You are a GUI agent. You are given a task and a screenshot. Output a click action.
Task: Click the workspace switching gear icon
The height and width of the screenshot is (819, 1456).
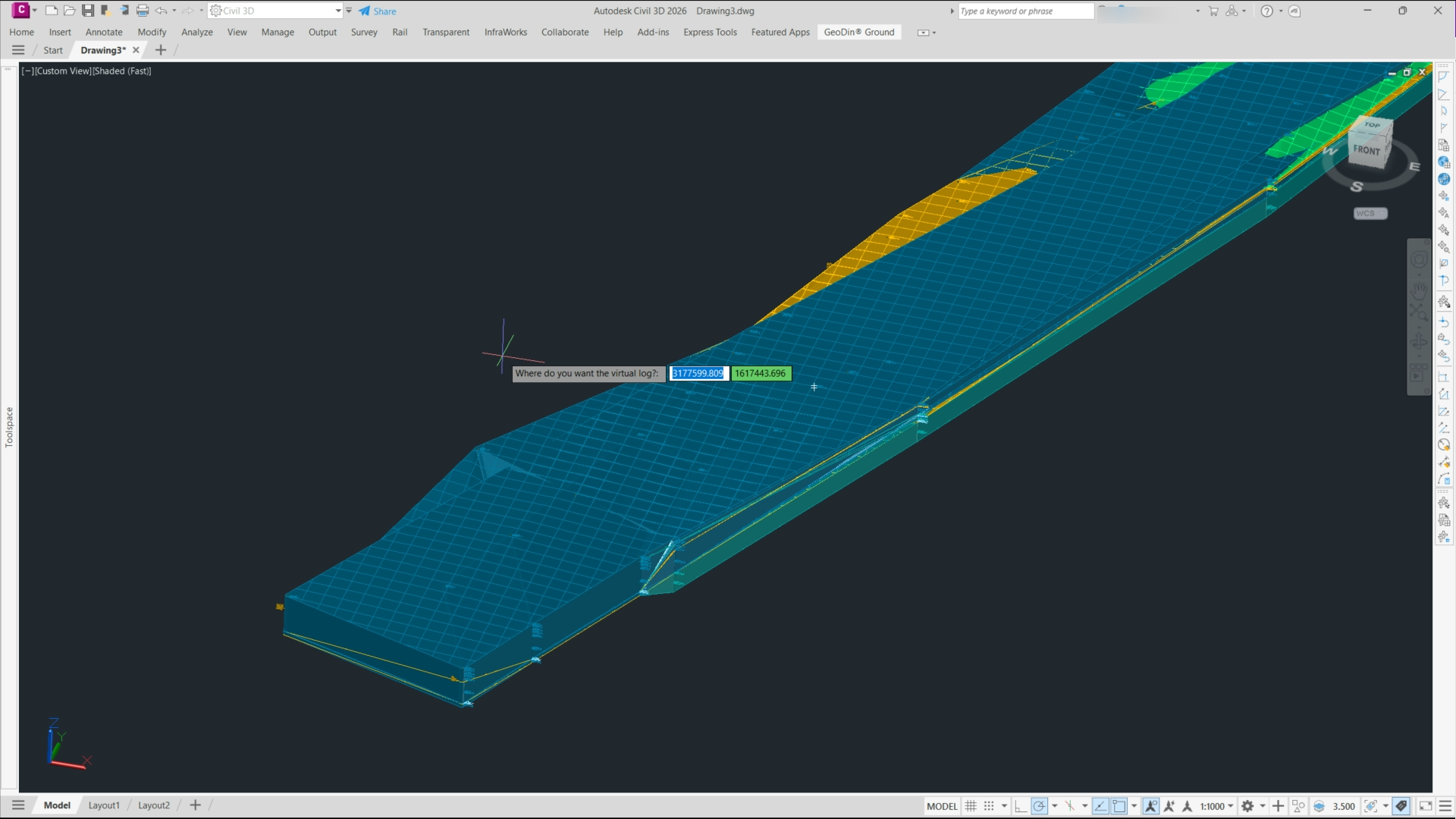(x=1247, y=806)
